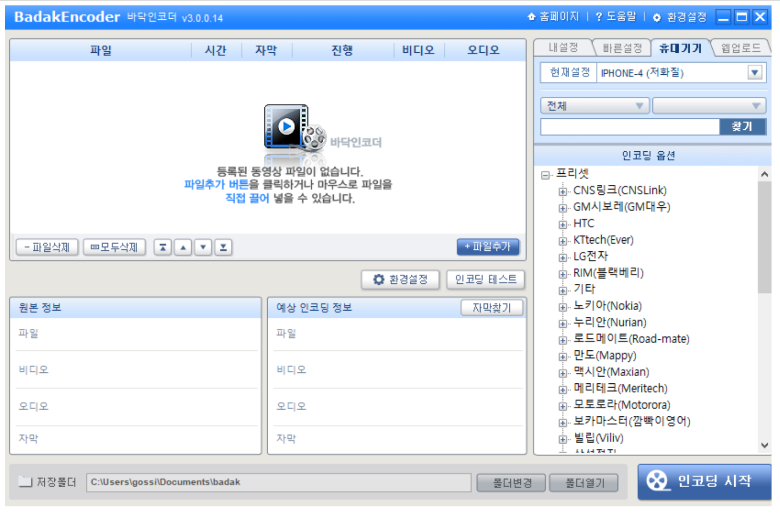Click the 원본 정보 panel header
The width and height of the screenshot is (780, 513).
point(135,308)
